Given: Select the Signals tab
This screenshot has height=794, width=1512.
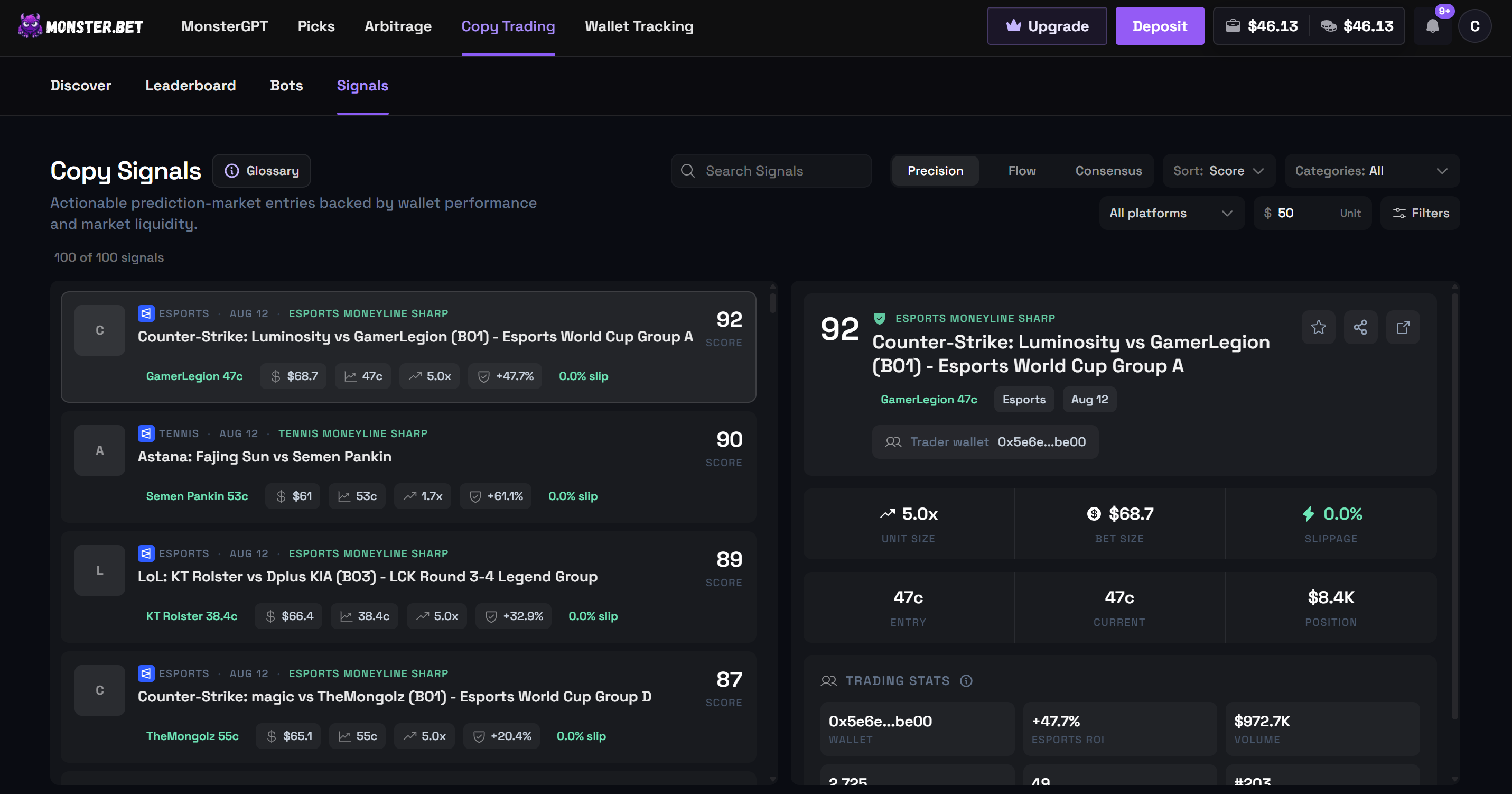Looking at the screenshot, I should 362,86.
